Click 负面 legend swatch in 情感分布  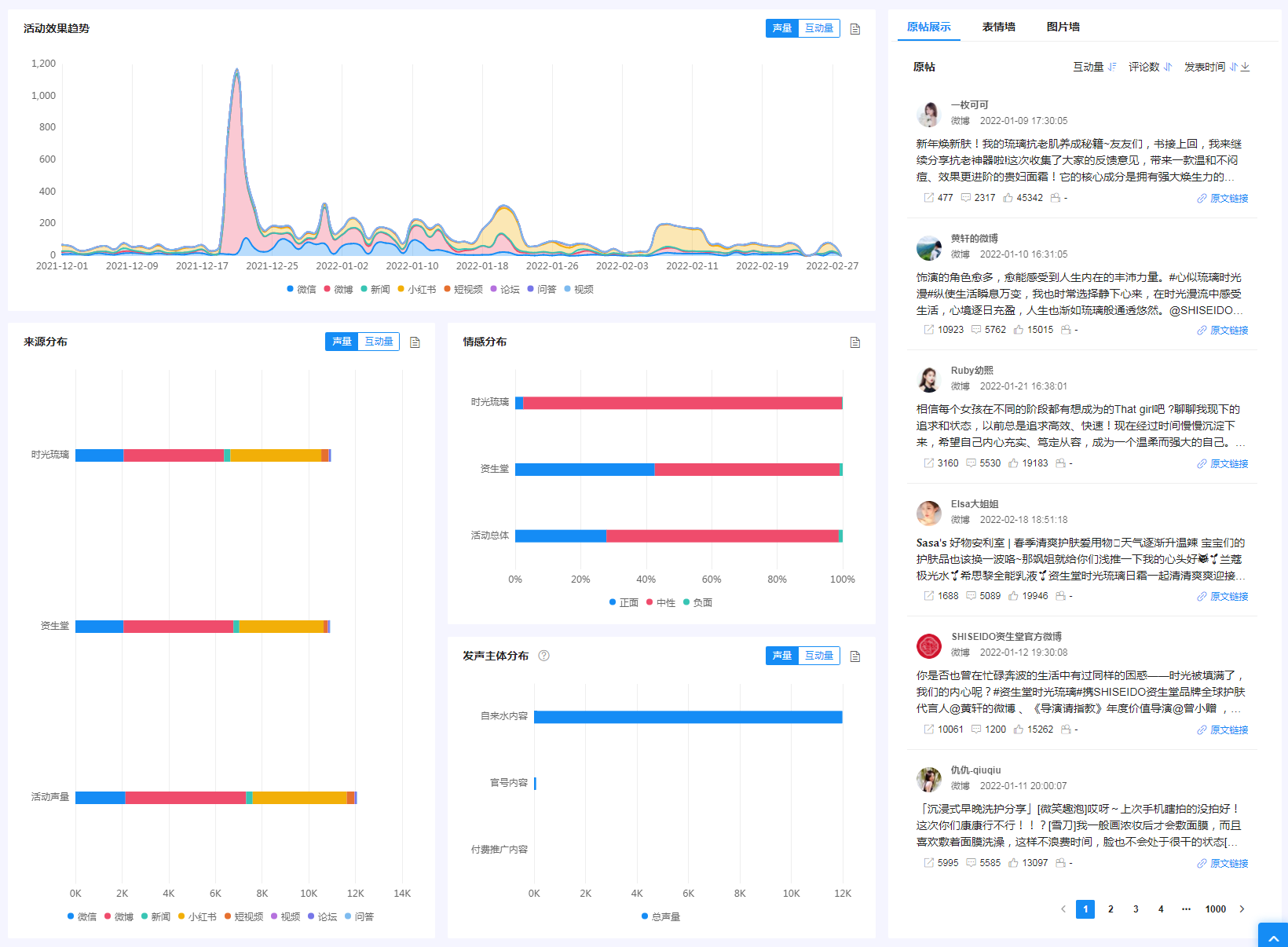click(686, 602)
